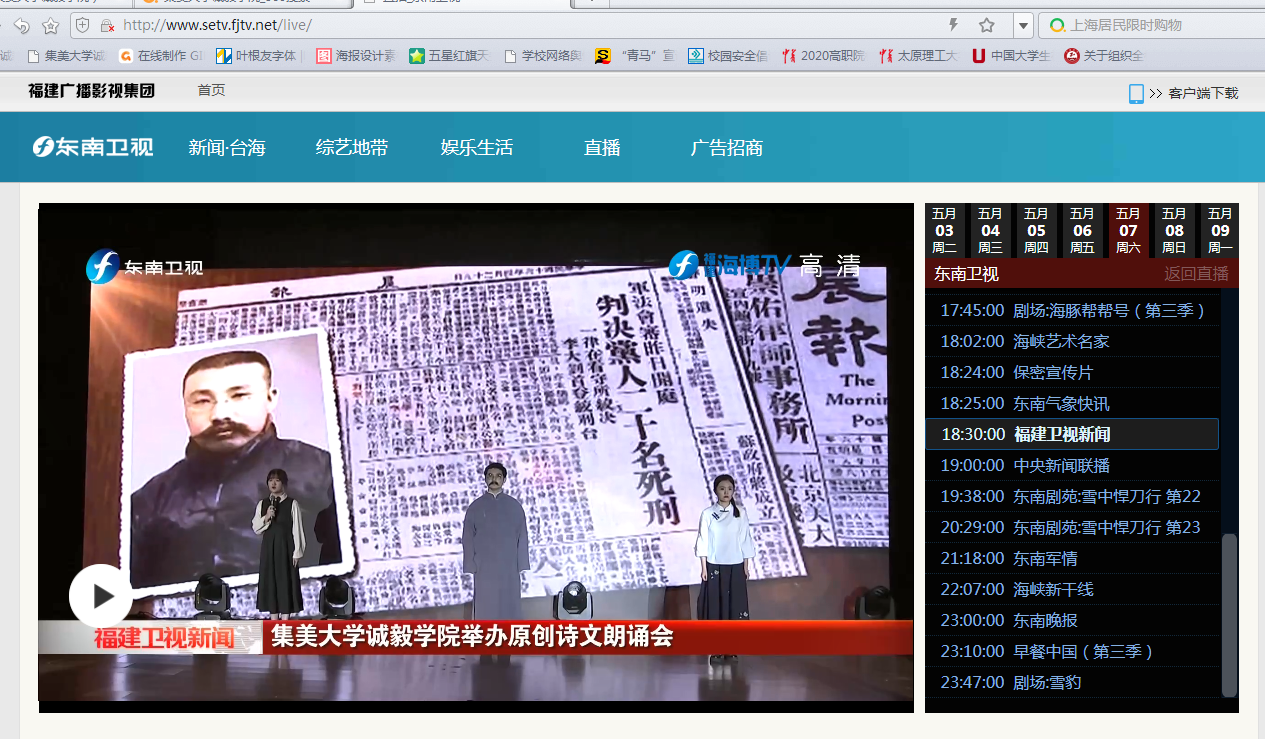Image resolution: width=1265 pixels, height=739 pixels.
Task: Select the 五月 03 周二 date tab
Action: [x=944, y=230]
